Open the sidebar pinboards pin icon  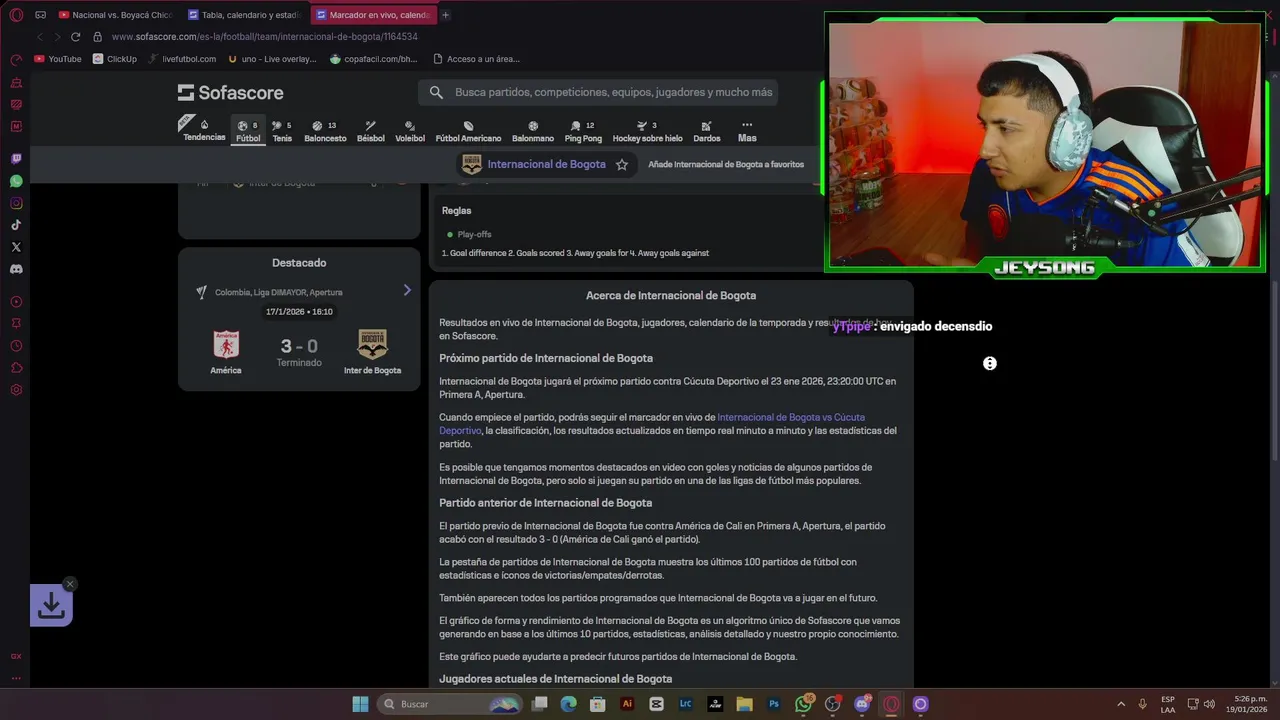[x=16, y=324]
